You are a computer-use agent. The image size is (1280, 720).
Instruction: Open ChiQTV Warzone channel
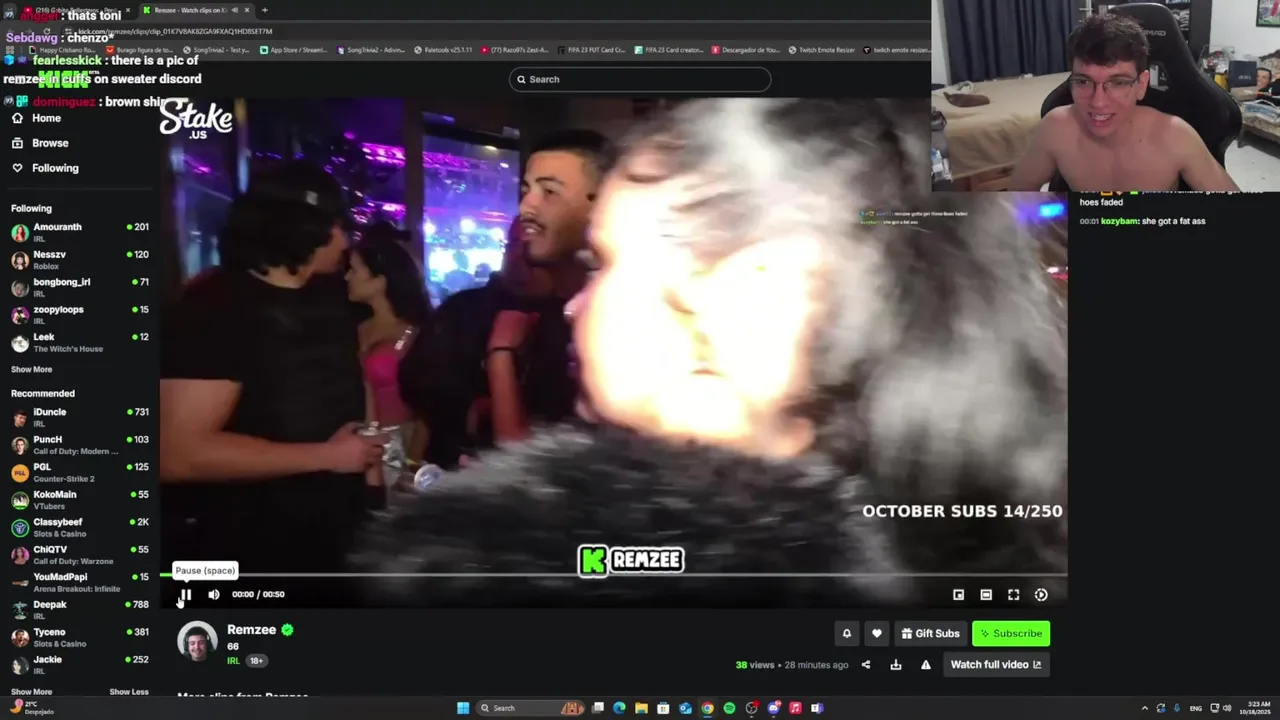click(x=80, y=555)
